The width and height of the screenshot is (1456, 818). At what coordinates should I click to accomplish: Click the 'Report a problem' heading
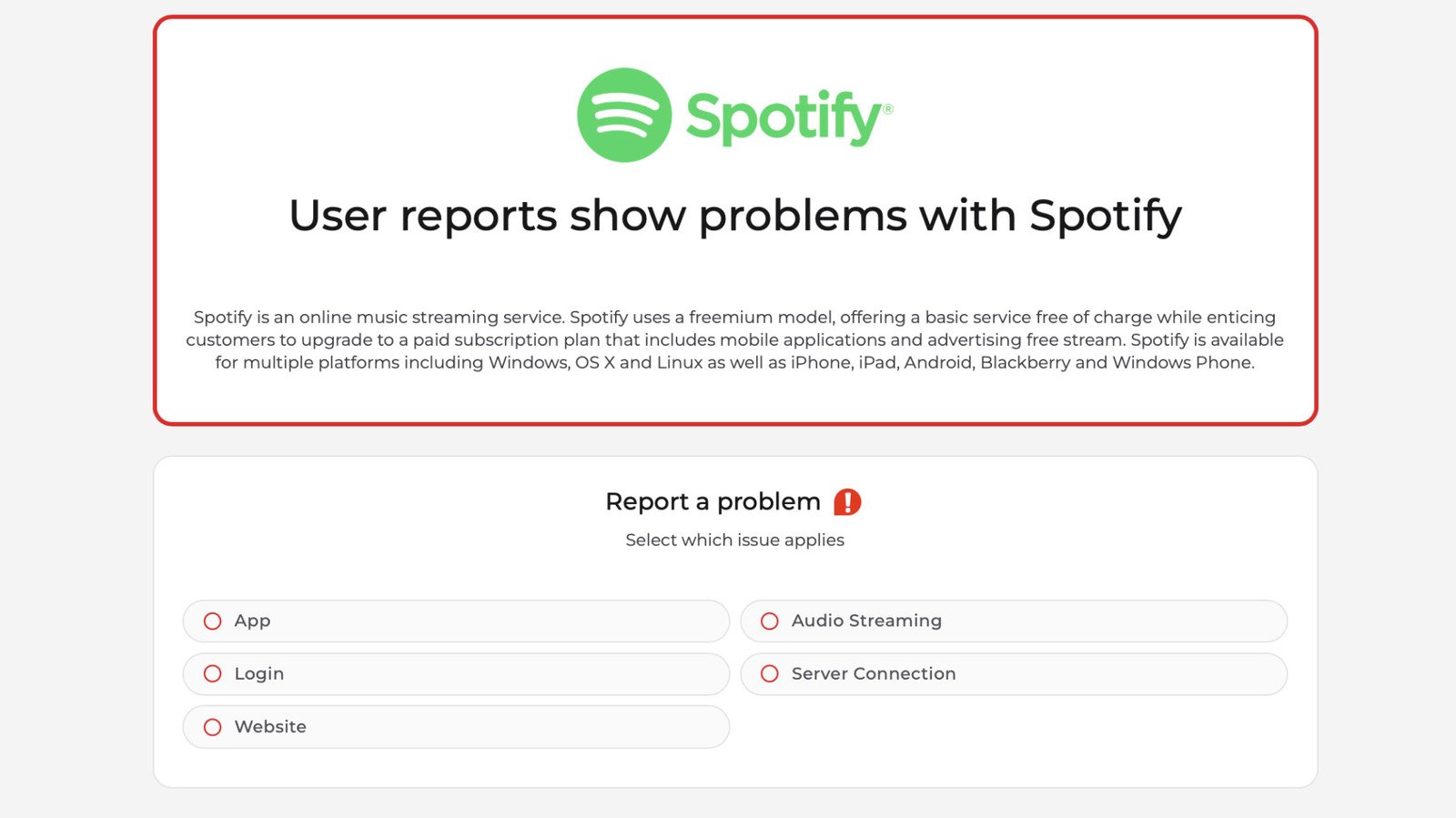point(713,501)
